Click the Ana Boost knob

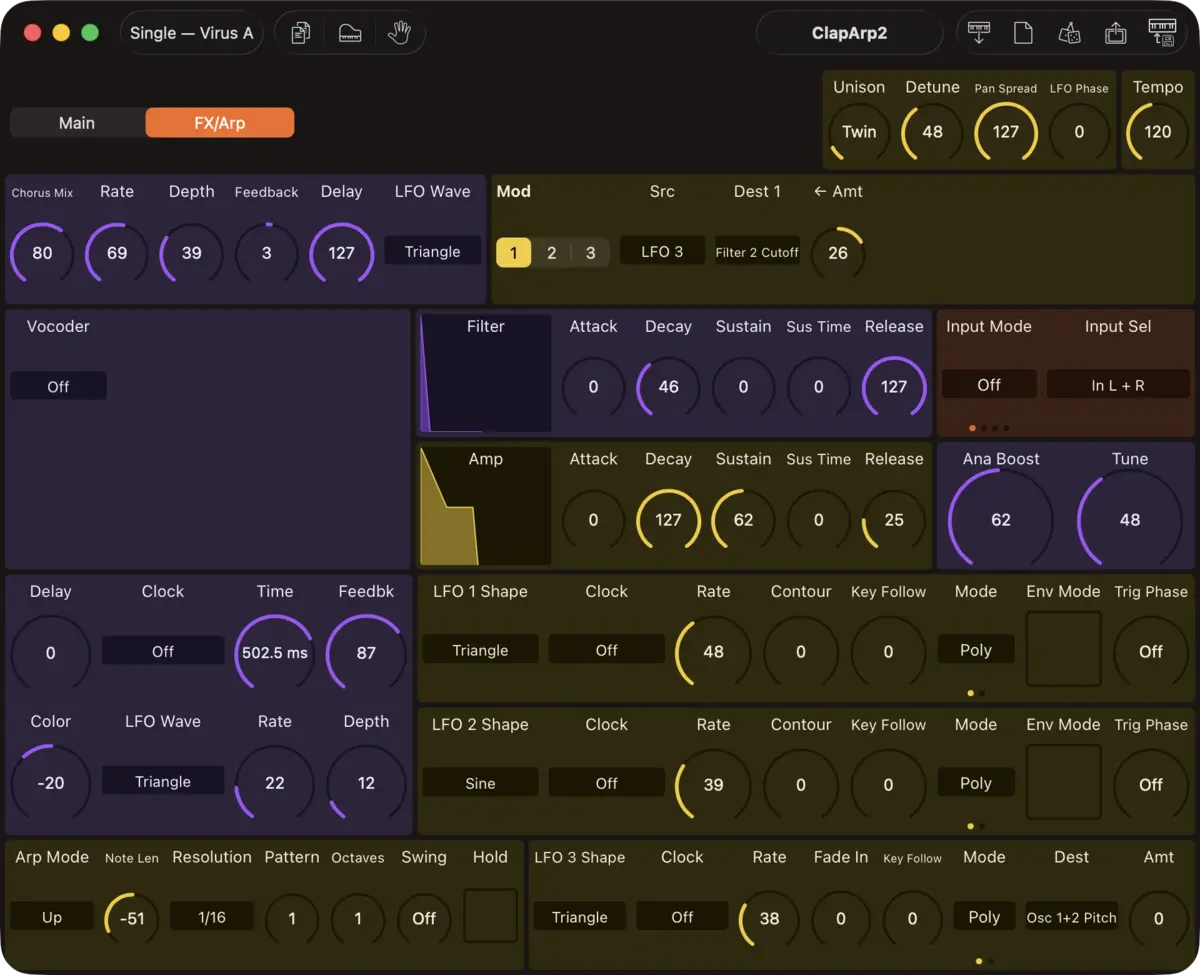coord(1001,520)
